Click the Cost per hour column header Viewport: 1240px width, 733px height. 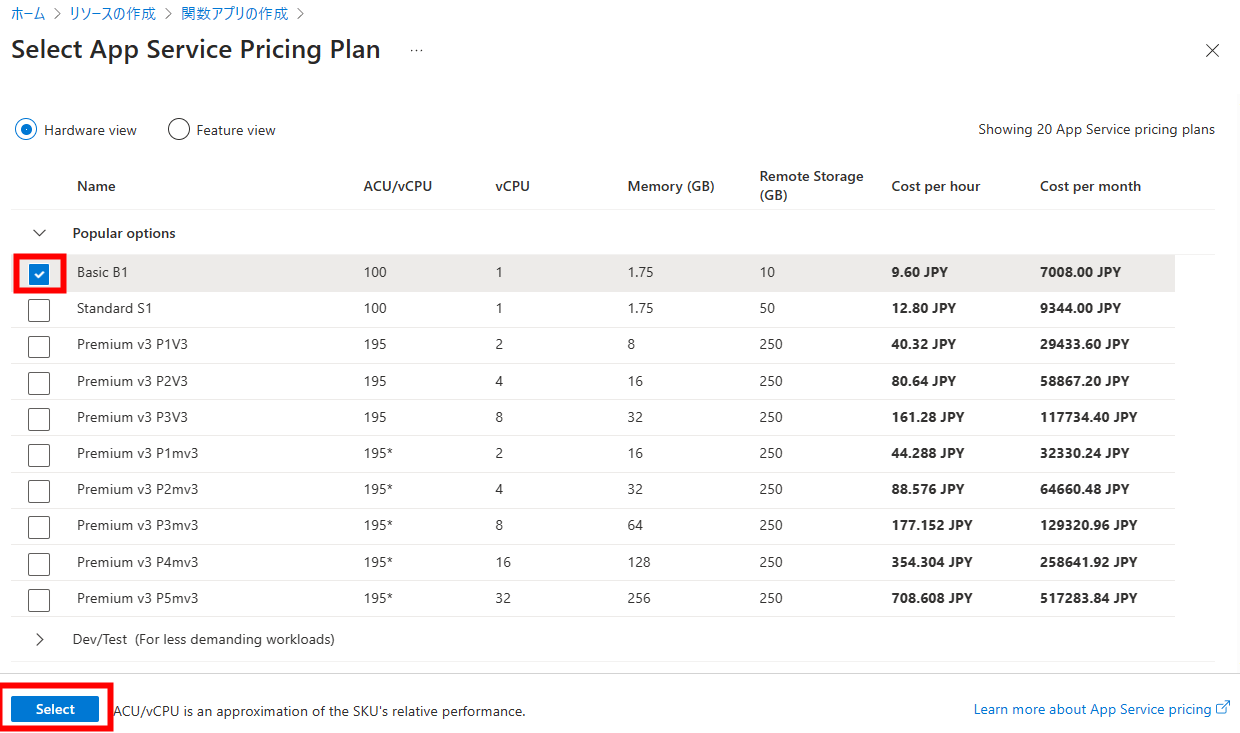tap(936, 186)
